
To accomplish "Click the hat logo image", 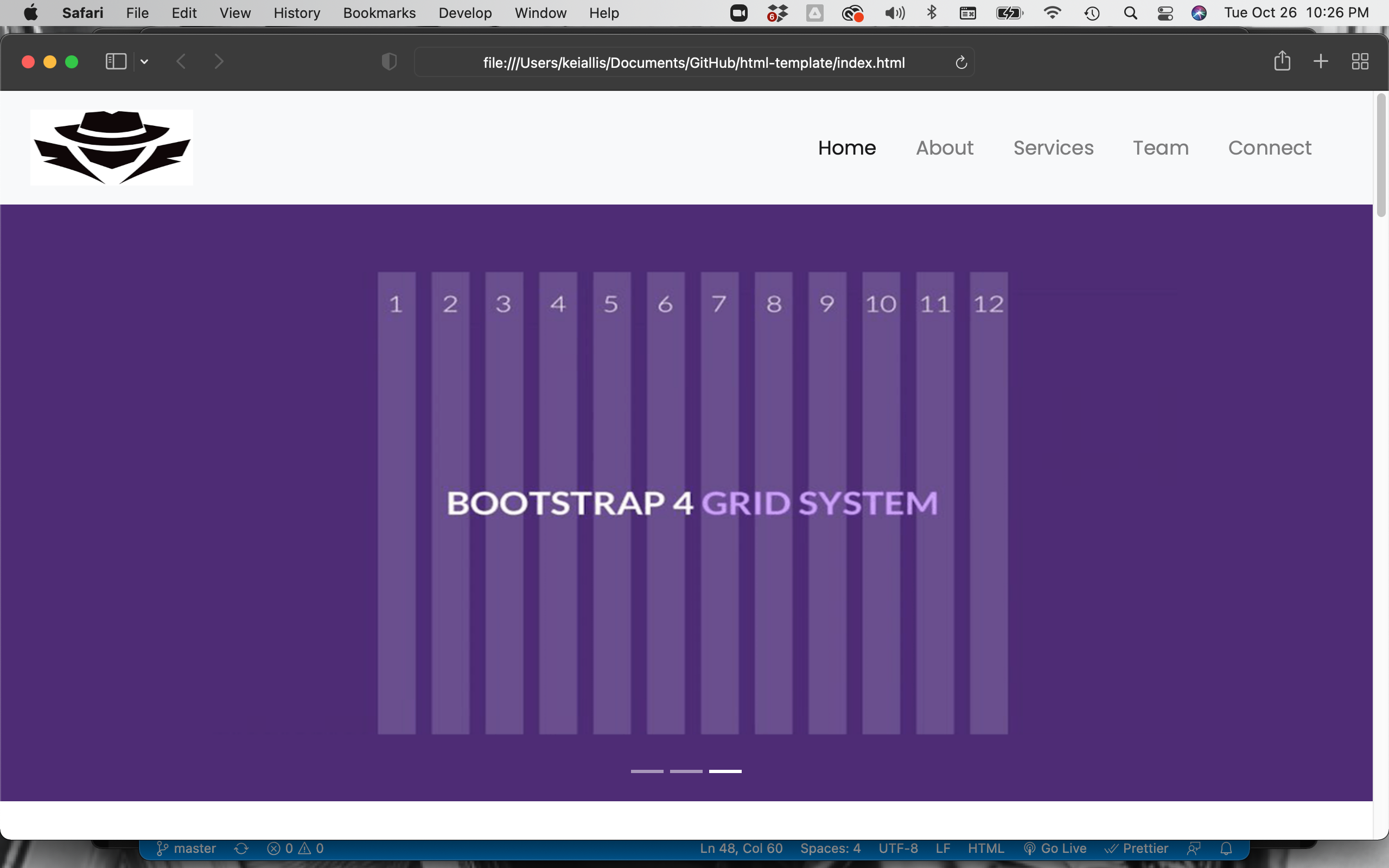I will tap(112, 148).
